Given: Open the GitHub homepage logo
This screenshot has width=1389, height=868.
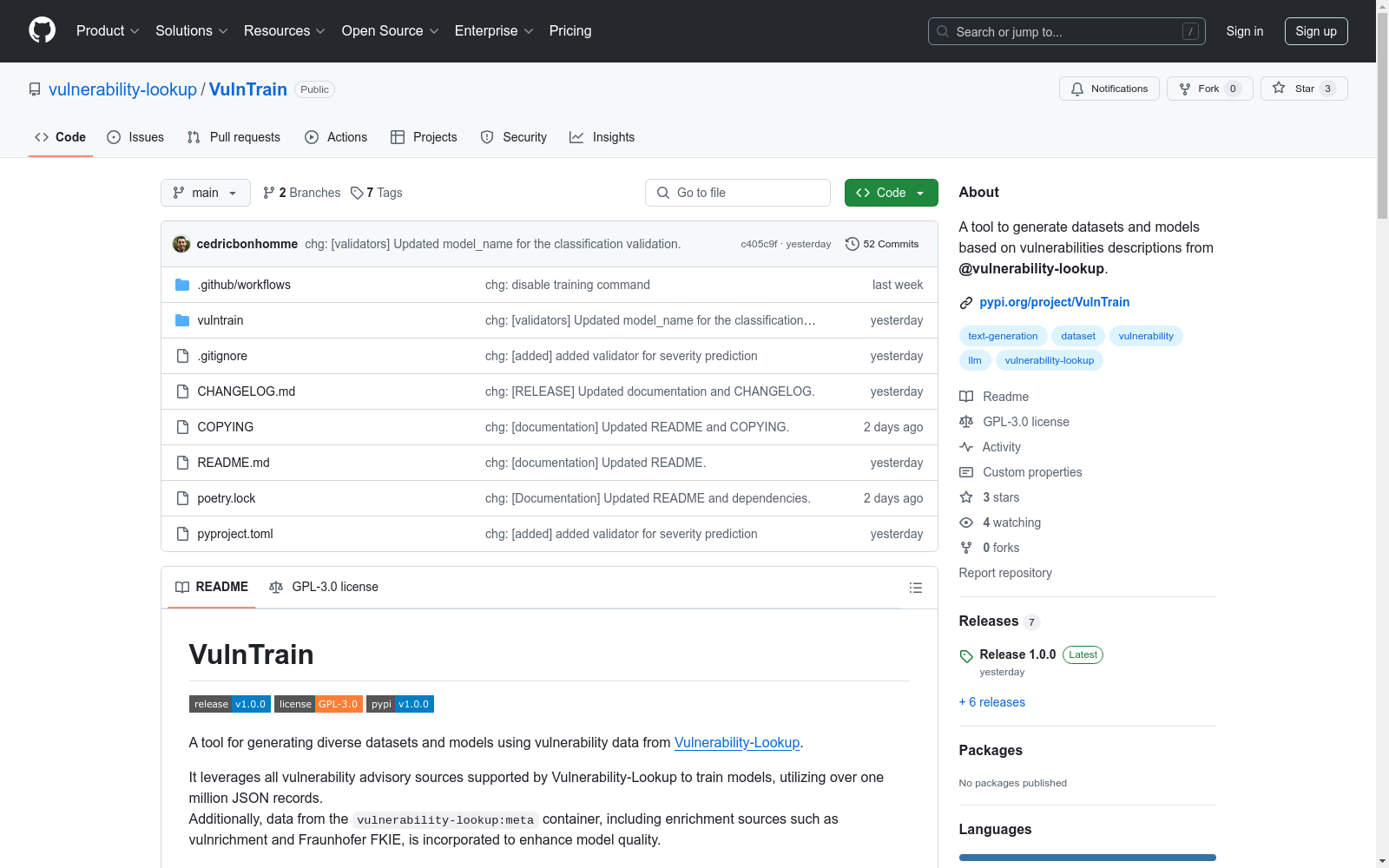Looking at the screenshot, I should pyautogui.click(x=42, y=30).
